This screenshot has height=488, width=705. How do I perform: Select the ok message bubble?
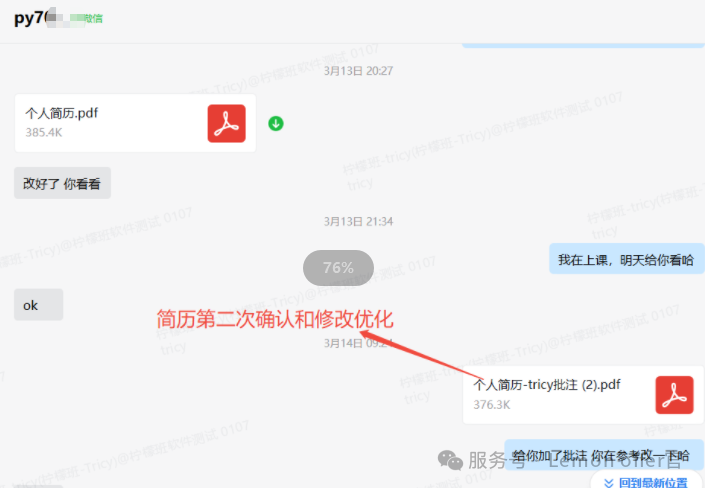38,304
